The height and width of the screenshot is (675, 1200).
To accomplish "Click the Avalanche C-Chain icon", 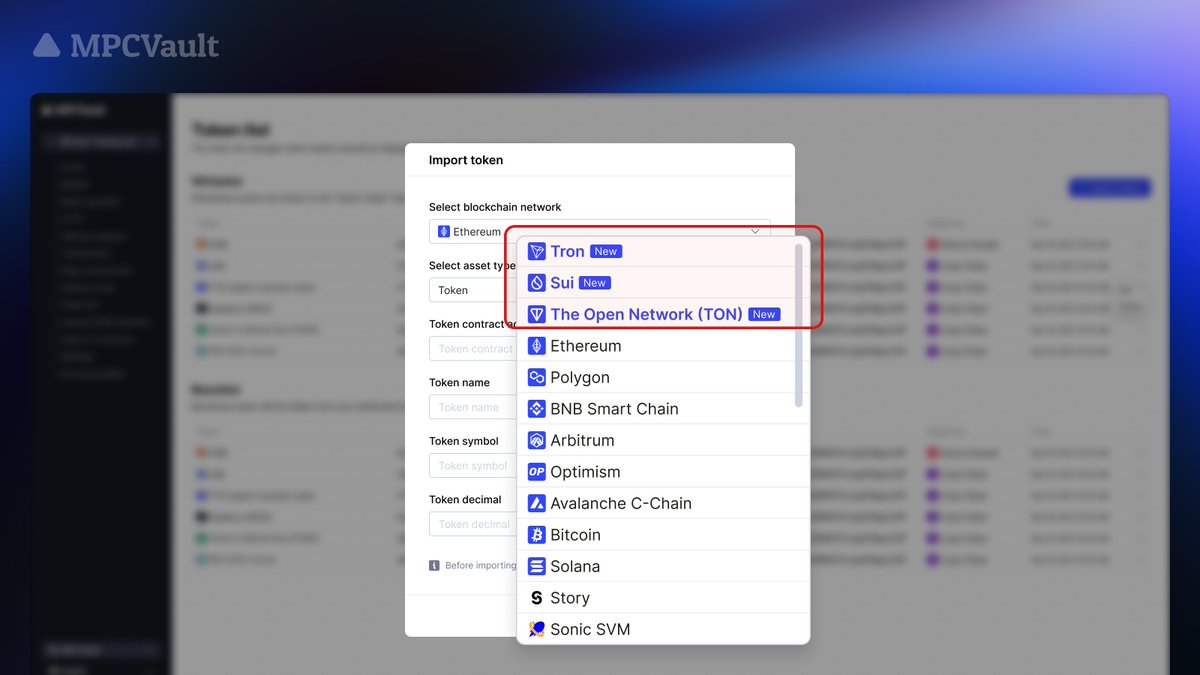I will [x=536, y=503].
